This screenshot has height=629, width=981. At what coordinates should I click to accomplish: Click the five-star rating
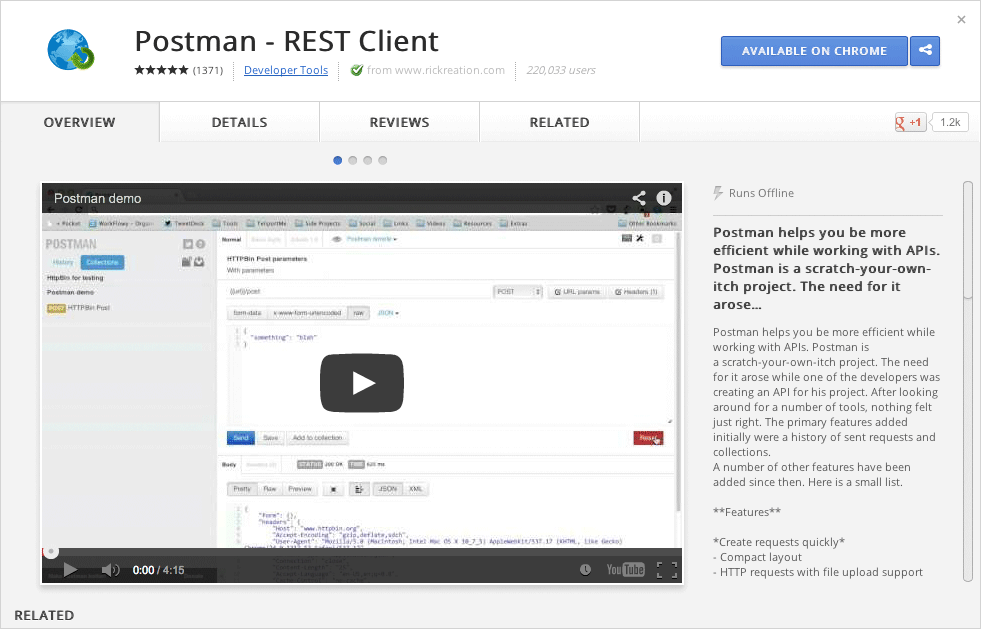pos(161,70)
